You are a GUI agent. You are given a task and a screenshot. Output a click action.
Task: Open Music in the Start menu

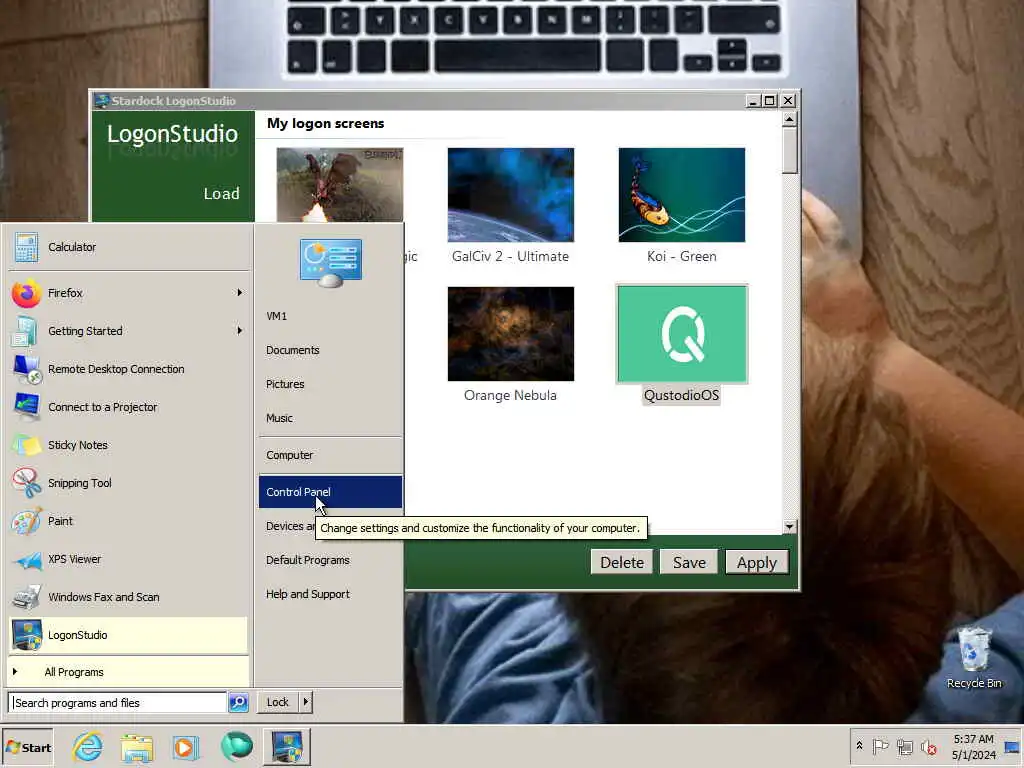click(x=330, y=418)
